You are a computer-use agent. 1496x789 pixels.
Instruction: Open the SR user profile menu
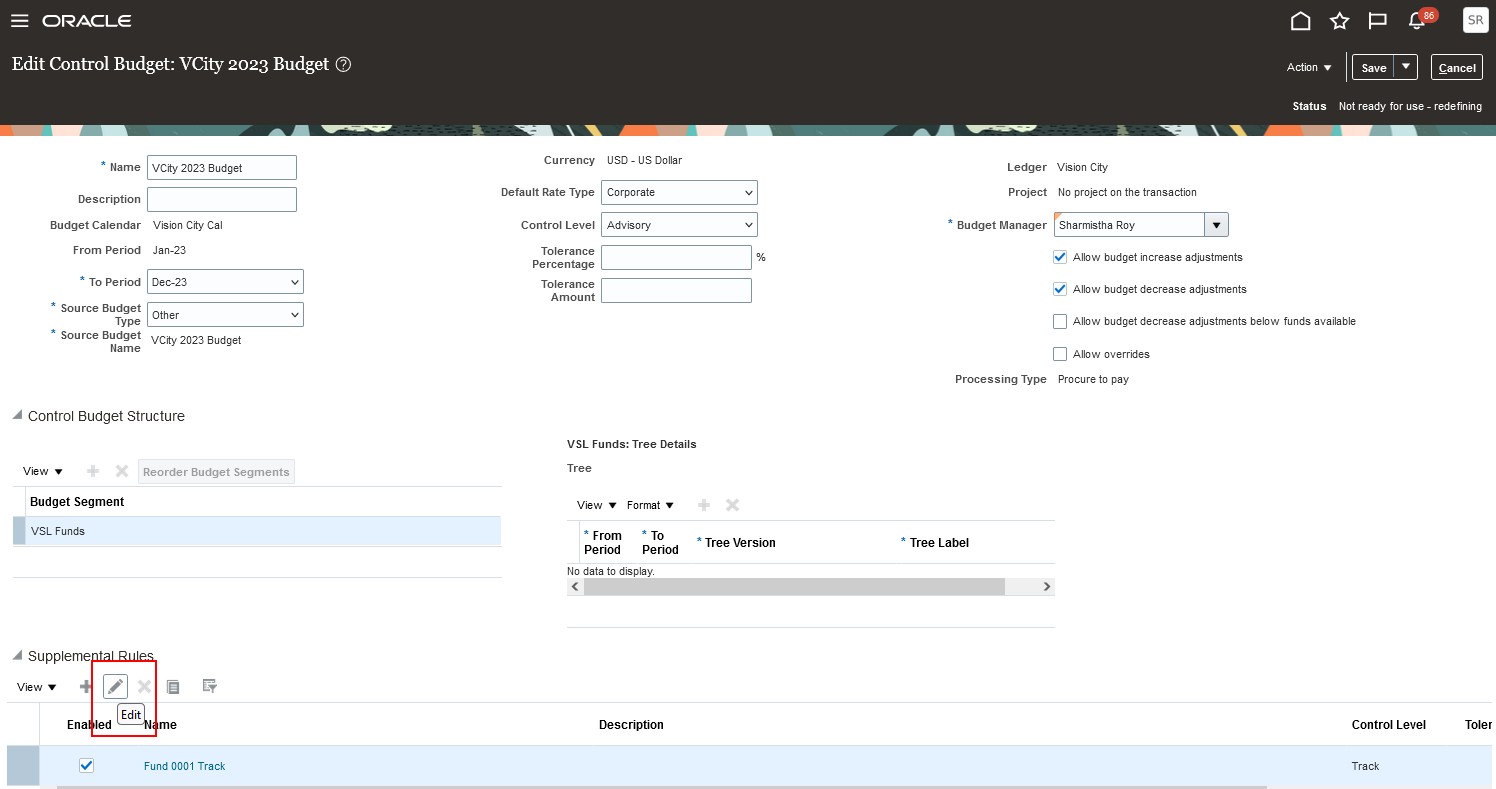pyautogui.click(x=1475, y=20)
